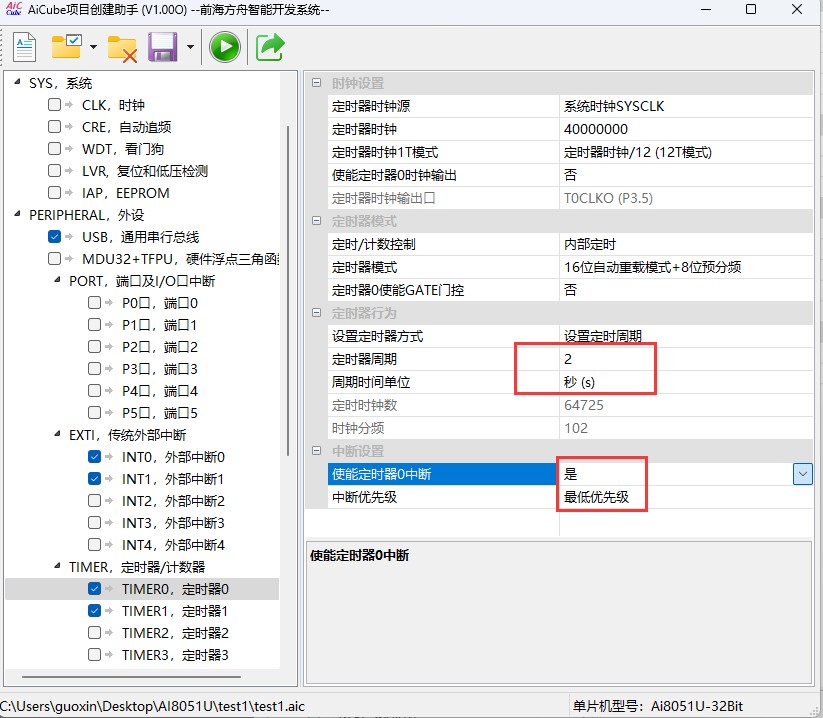Image resolution: width=823 pixels, height=718 pixels.
Task: Collapse the 定时器行为 property group
Action: pos(316,313)
